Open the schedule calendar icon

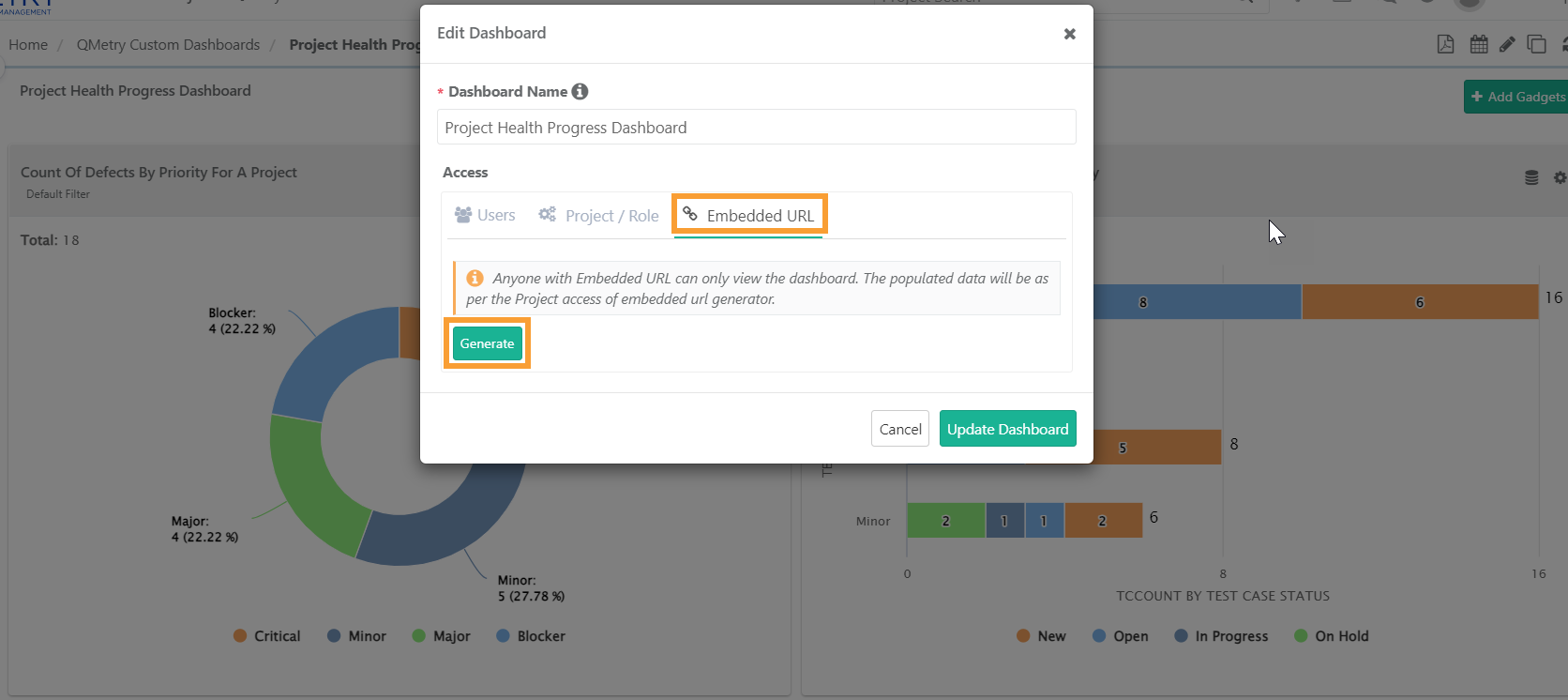1479,44
